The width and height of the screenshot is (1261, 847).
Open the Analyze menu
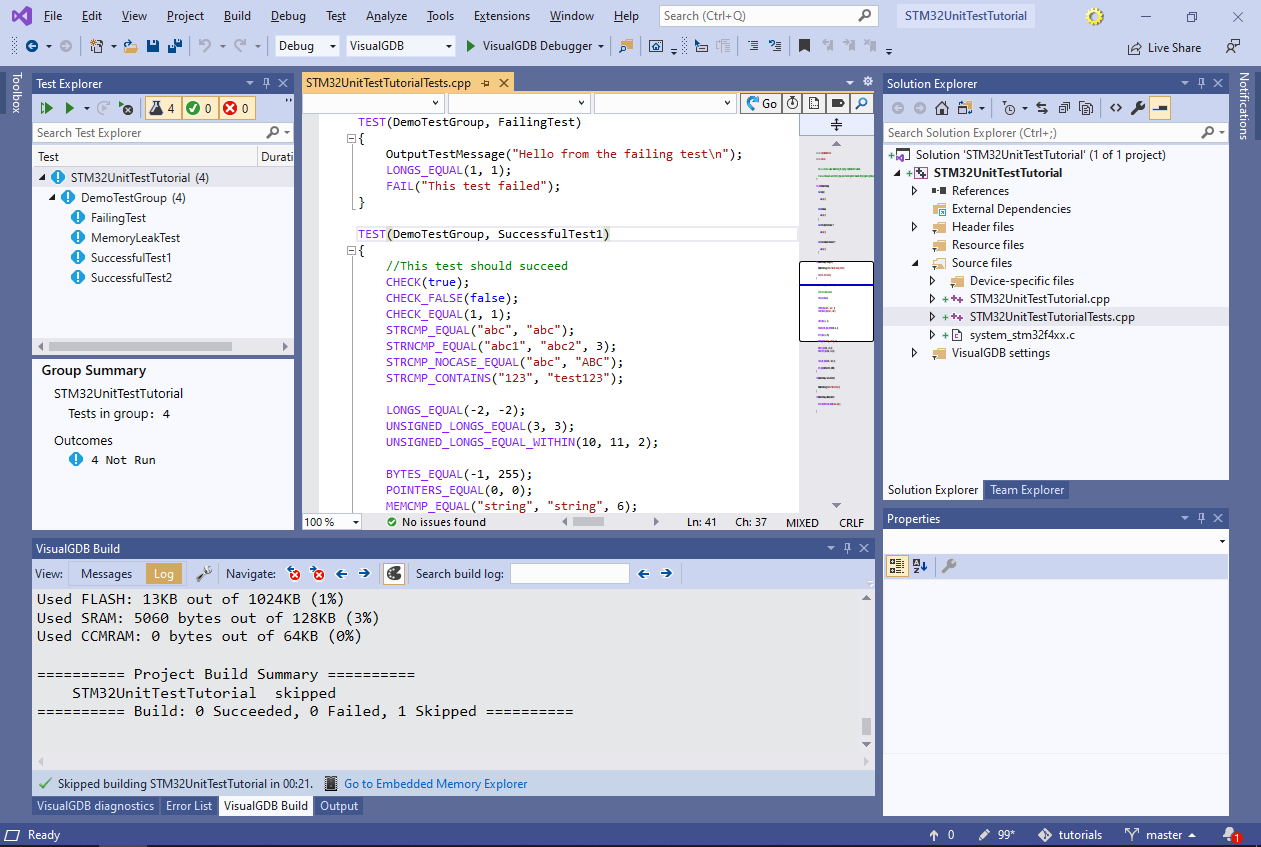386,16
